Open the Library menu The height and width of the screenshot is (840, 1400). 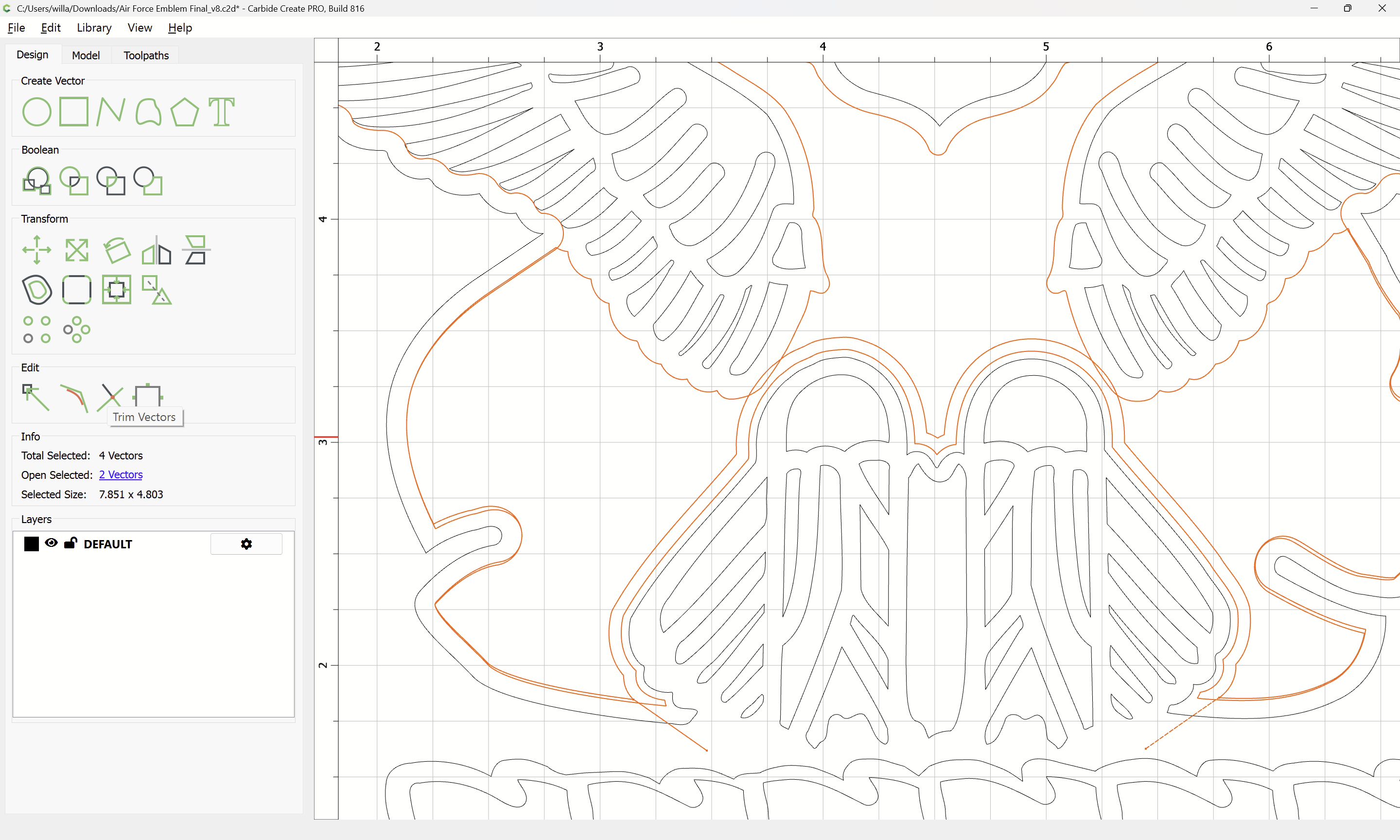[94, 27]
